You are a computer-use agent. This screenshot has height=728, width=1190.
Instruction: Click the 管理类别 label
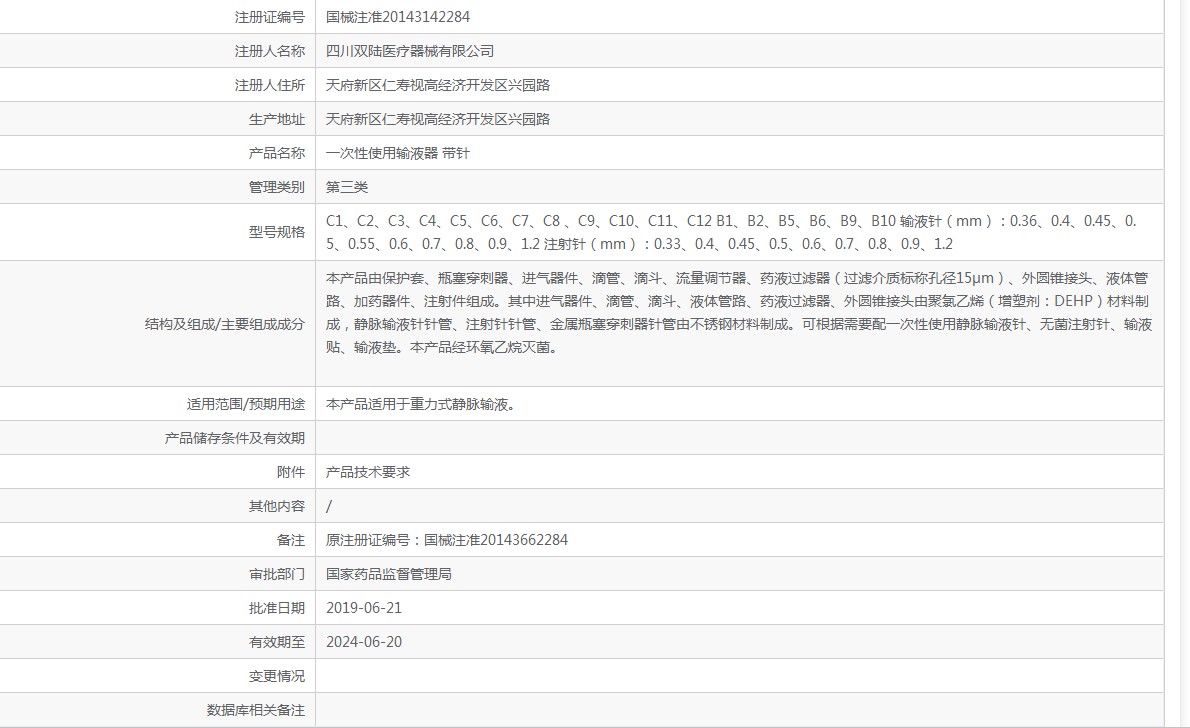tap(276, 187)
